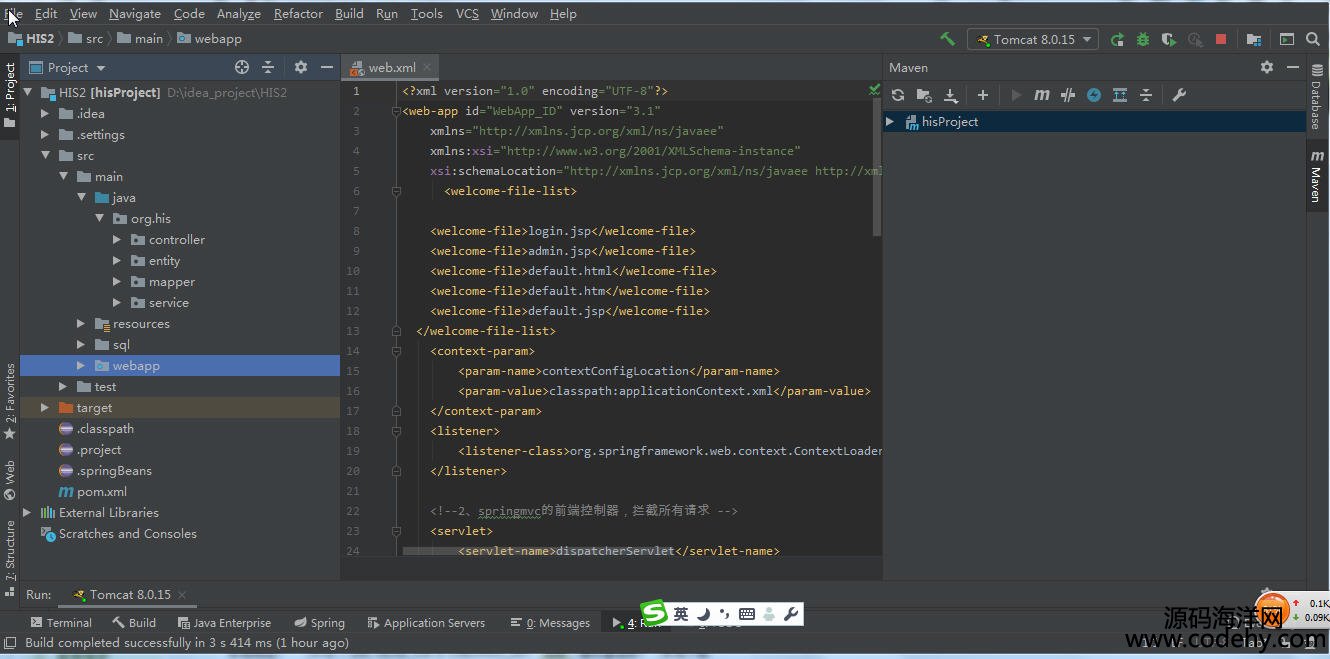Open the 0: Messages tool window
Image resolution: width=1330 pixels, height=659 pixels.
click(551, 622)
